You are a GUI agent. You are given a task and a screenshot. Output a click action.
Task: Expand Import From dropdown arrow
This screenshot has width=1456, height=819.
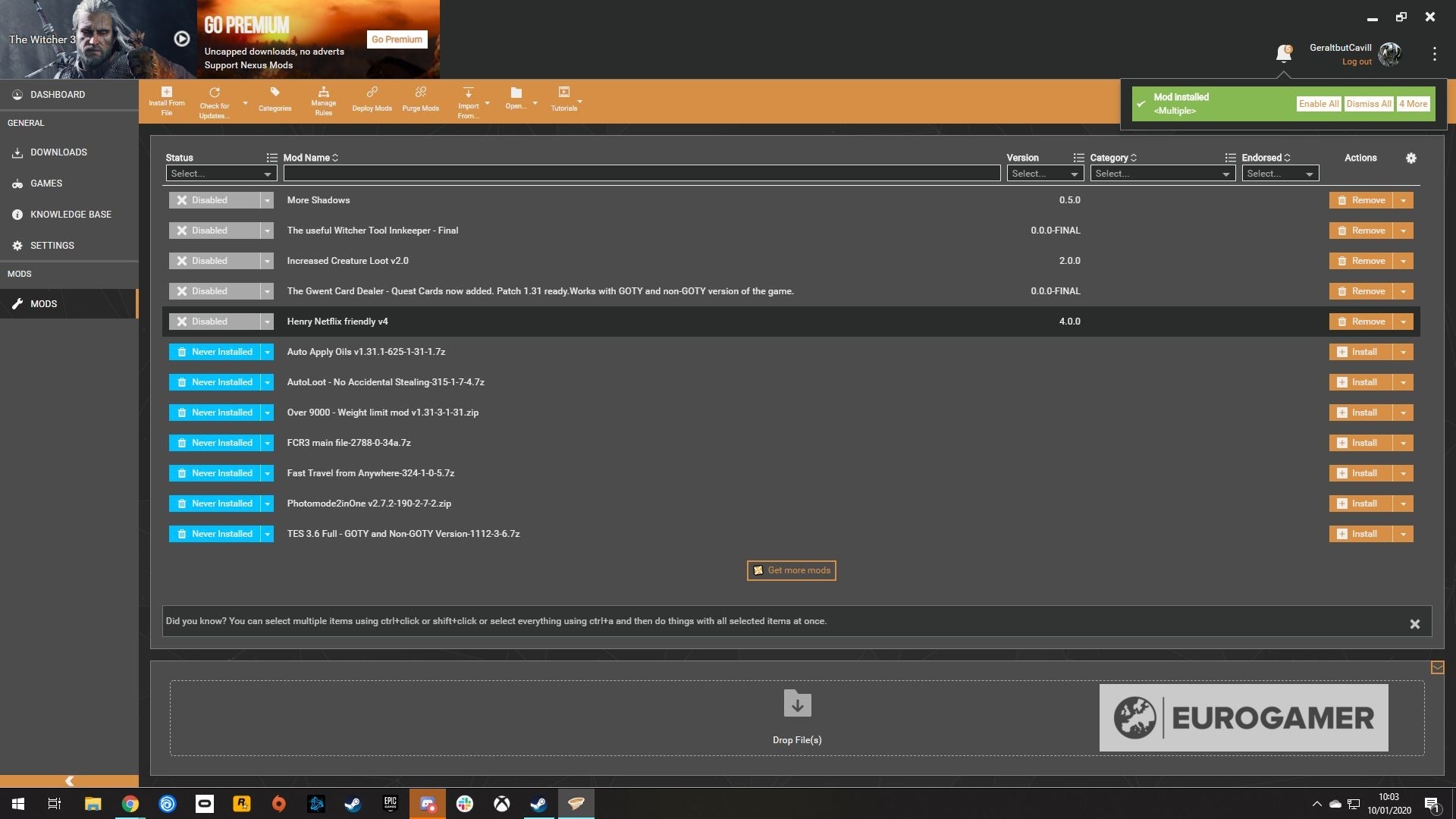487,102
